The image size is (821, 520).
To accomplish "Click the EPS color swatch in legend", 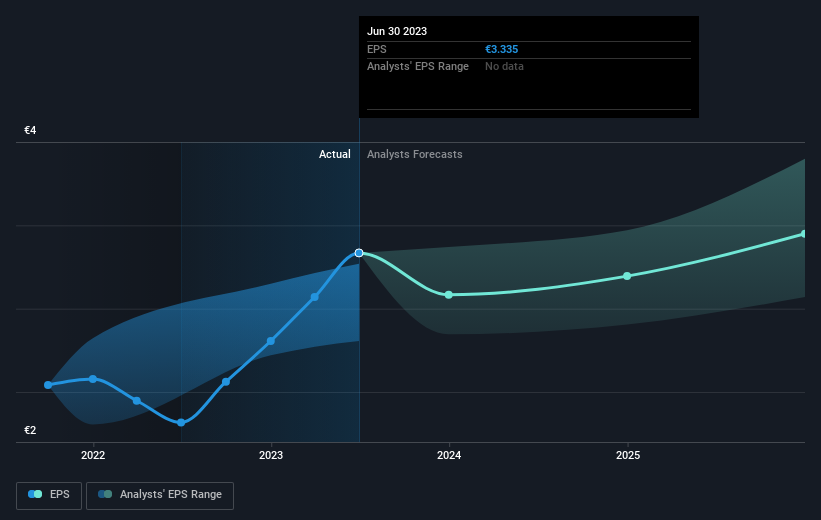I will point(35,494).
